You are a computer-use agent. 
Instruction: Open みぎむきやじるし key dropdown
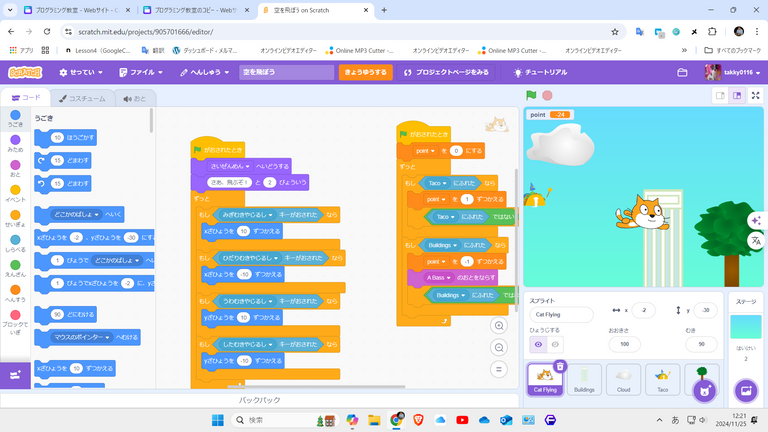(247, 215)
